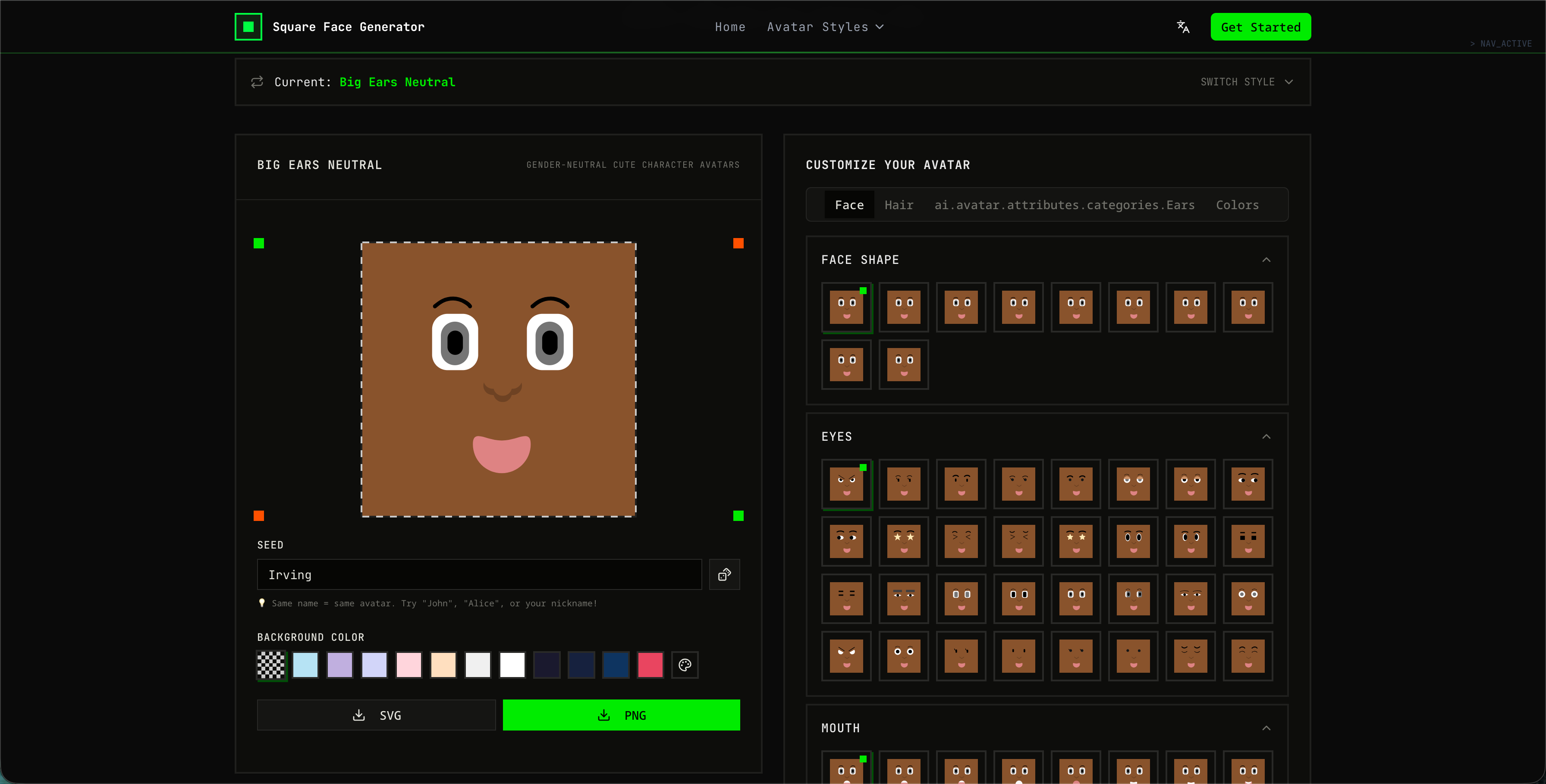Click the style swap icon next to Current
This screenshot has width=1546, height=784.
[257, 82]
